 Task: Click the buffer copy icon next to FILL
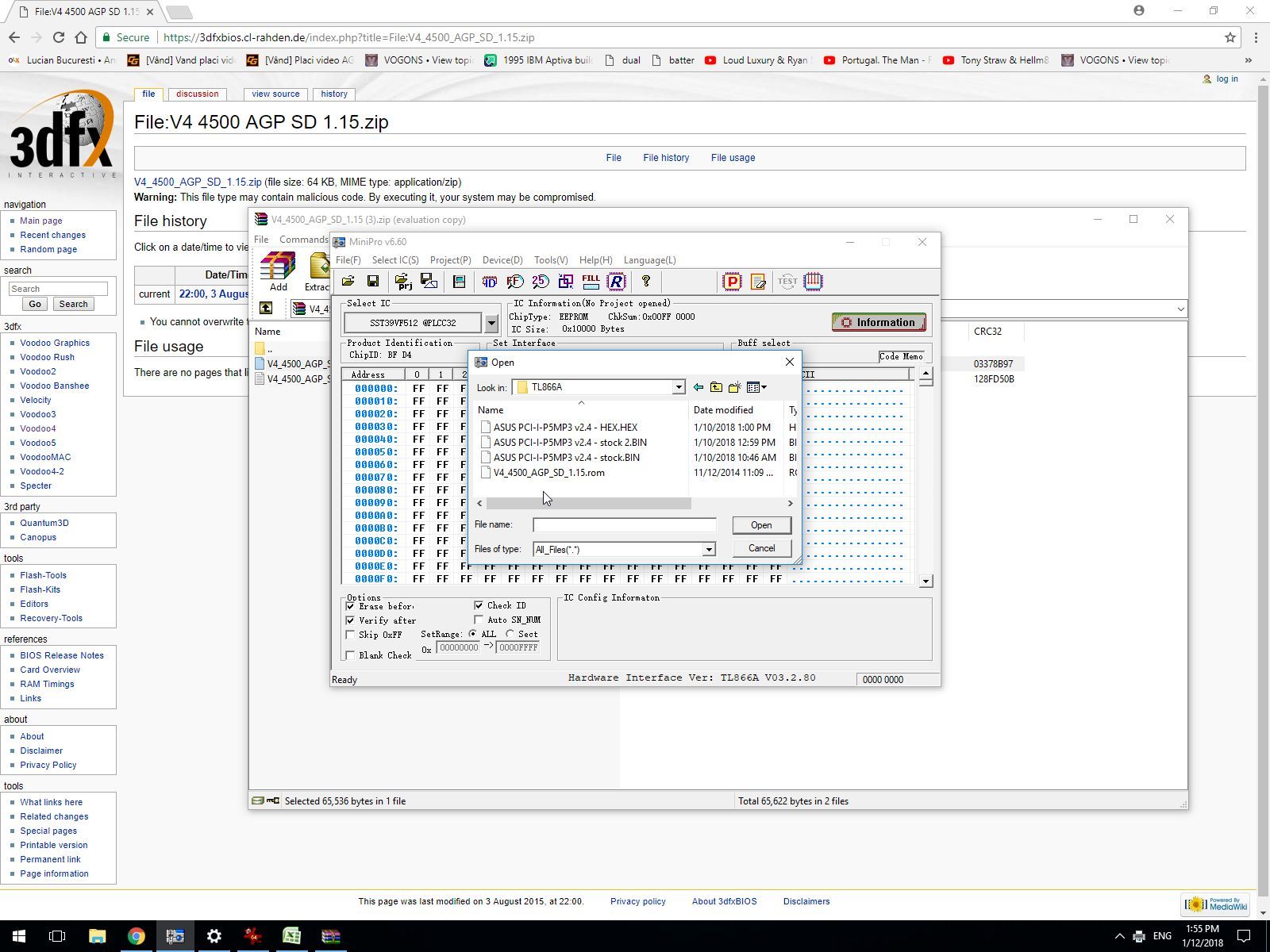click(566, 282)
